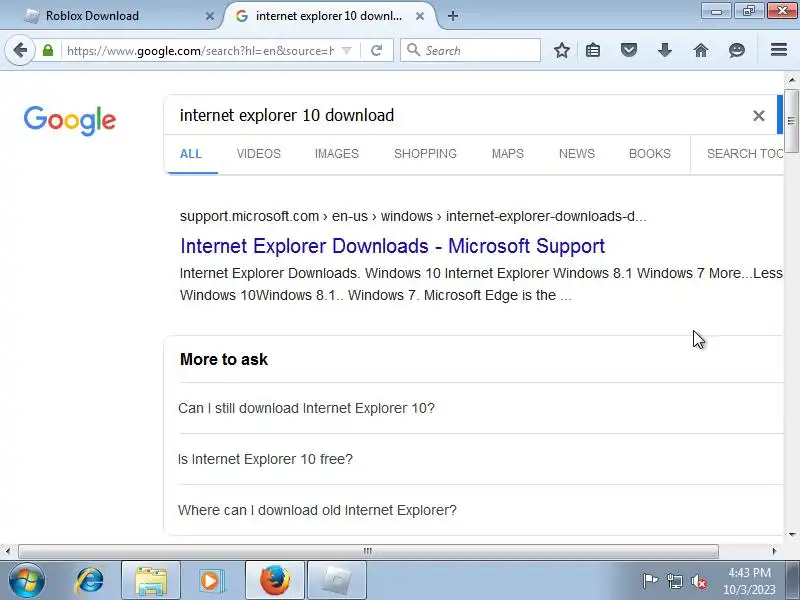Click the address bar URL field
This screenshot has width=800, height=600.
tap(200, 51)
